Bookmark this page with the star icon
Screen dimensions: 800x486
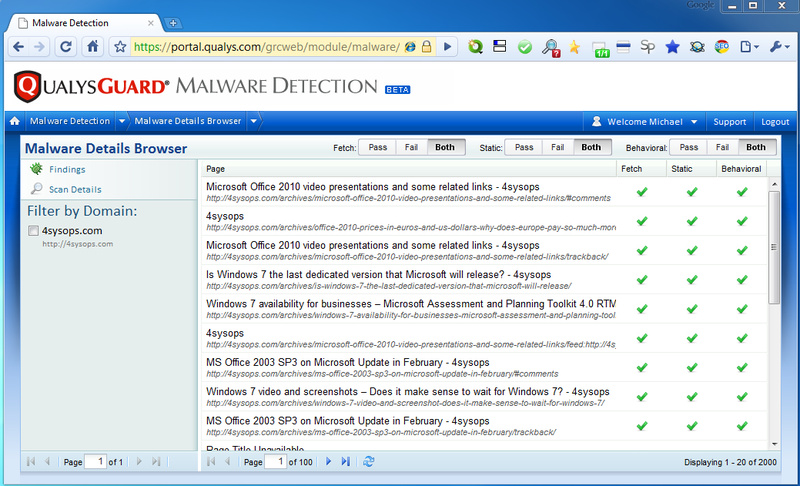[x=120, y=47]
